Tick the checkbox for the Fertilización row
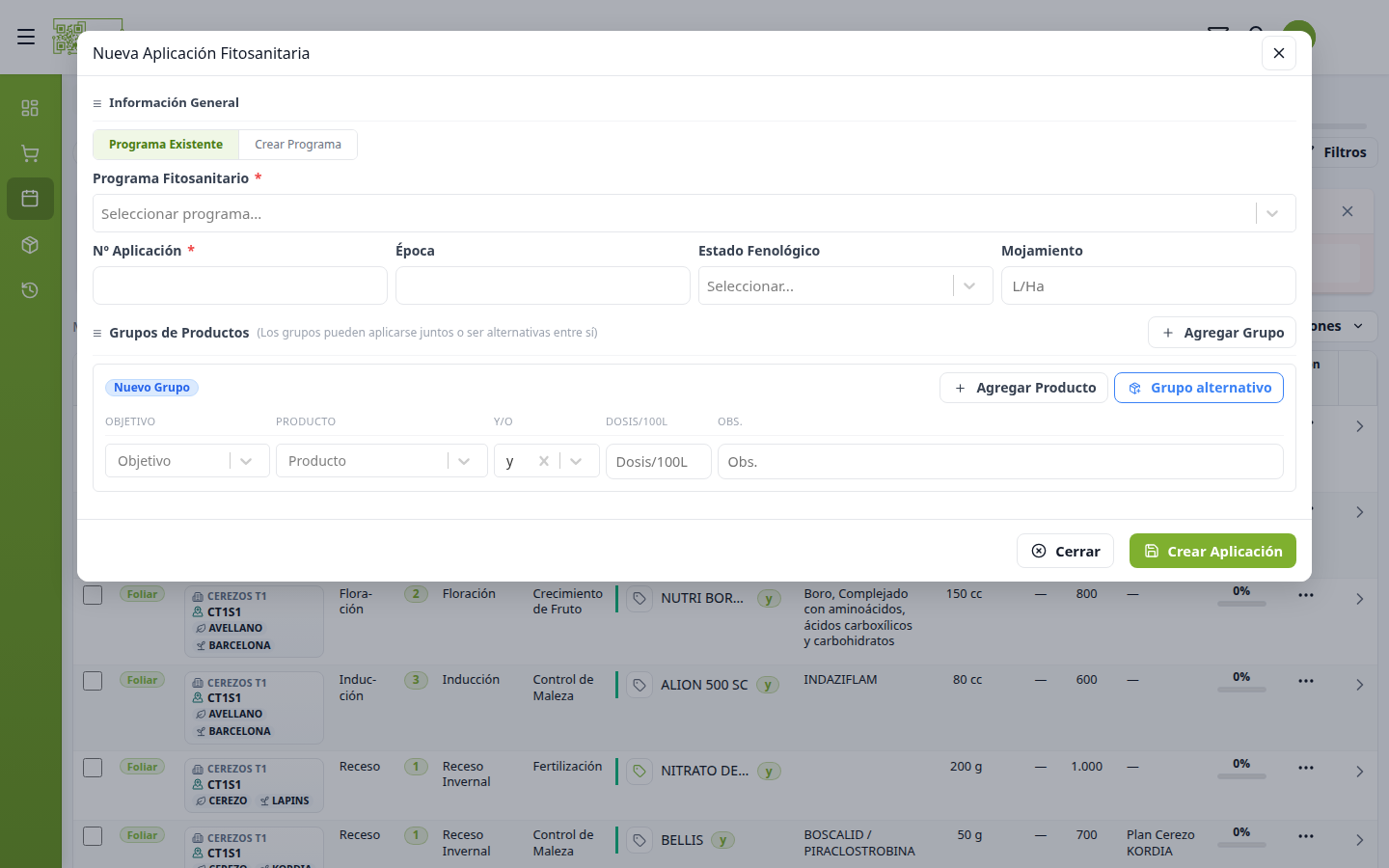 [x=93, y=768]
